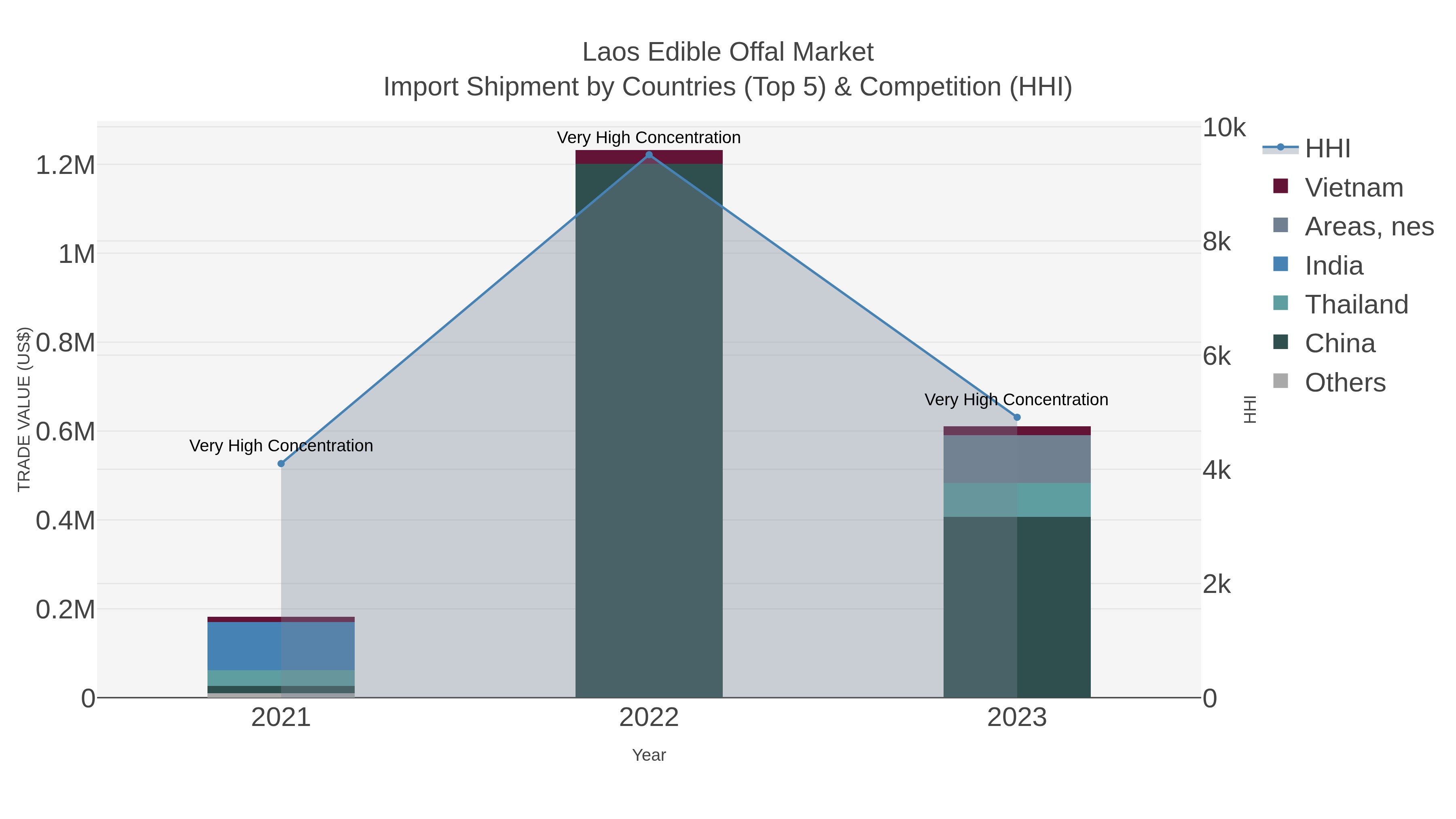Viewport: 1456px width, 819px height.
Task: Click the Thailand teal swatch in legend
Action: pos(1280,303)
